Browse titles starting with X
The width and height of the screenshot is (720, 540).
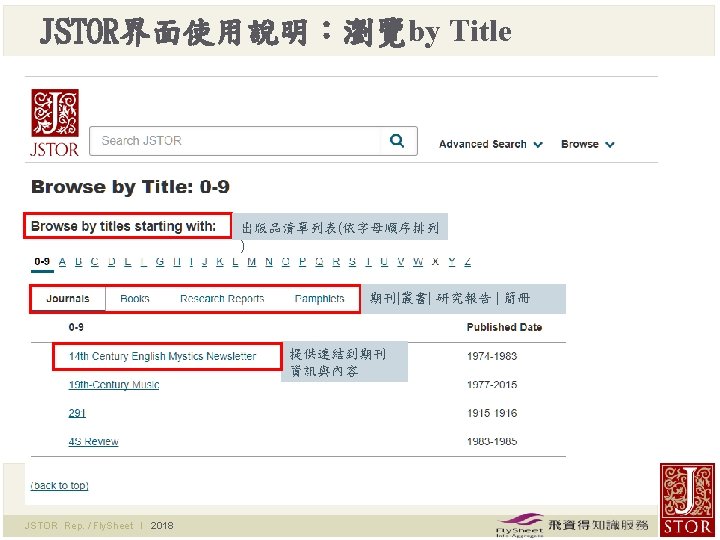[x=435, y=262]
